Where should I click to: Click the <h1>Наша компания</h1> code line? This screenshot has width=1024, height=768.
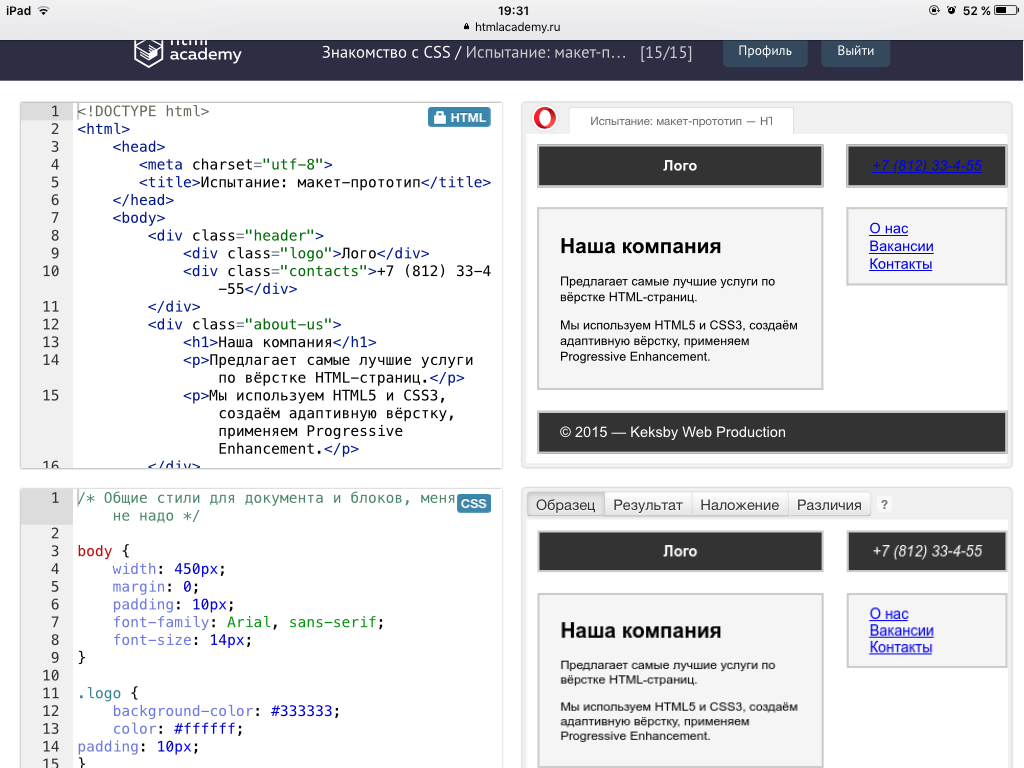(280, 342)
